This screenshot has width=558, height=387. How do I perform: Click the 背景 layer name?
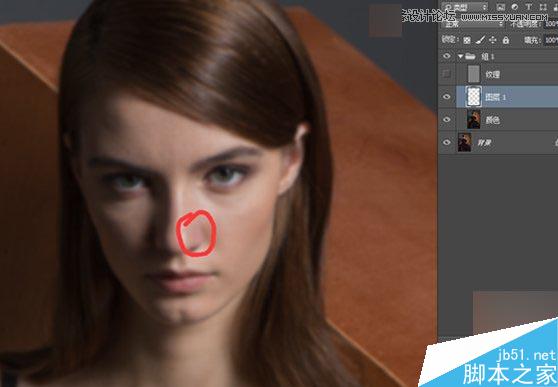[484, 143]
